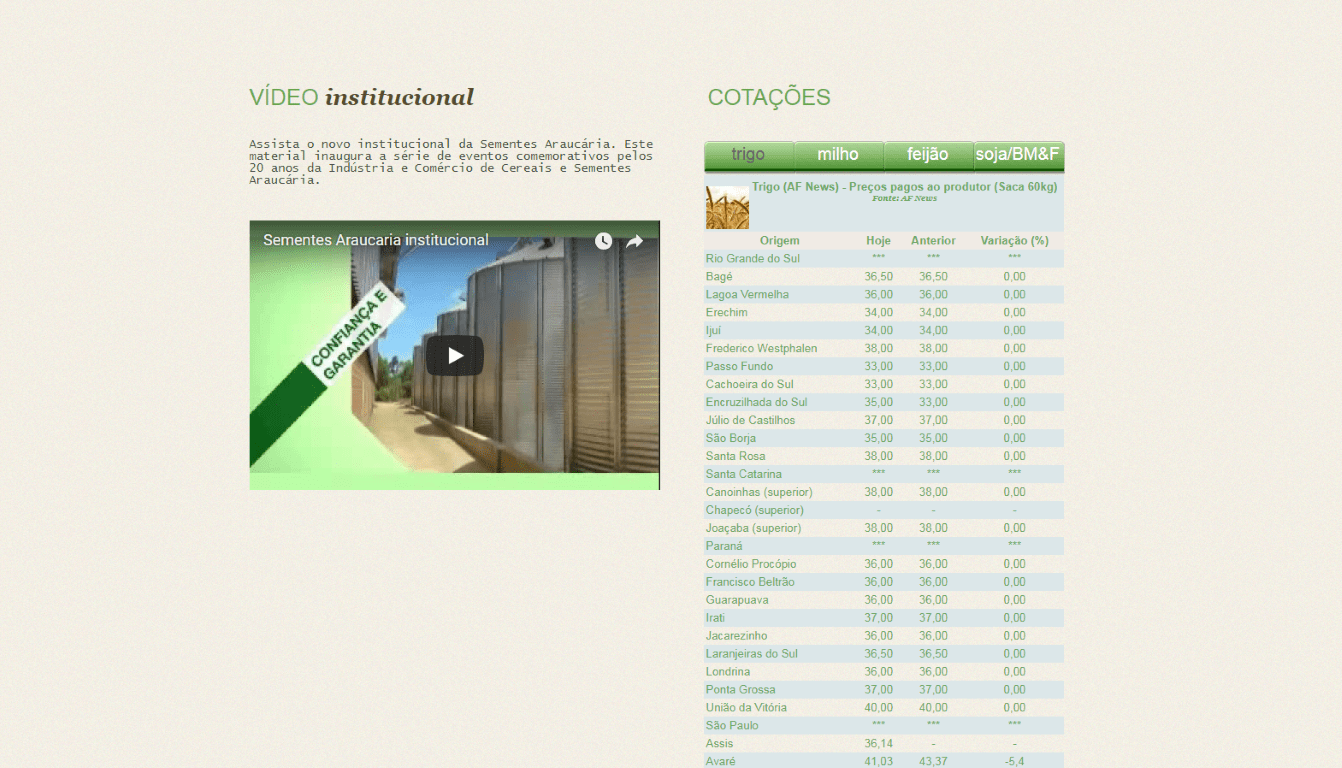
Task: Select the Chapecó (superior) row label
Action: tap(755, 511)
